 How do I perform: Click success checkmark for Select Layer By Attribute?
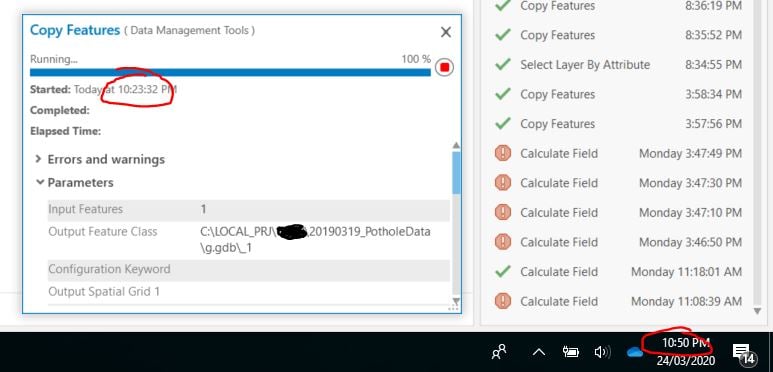point(502,65)
